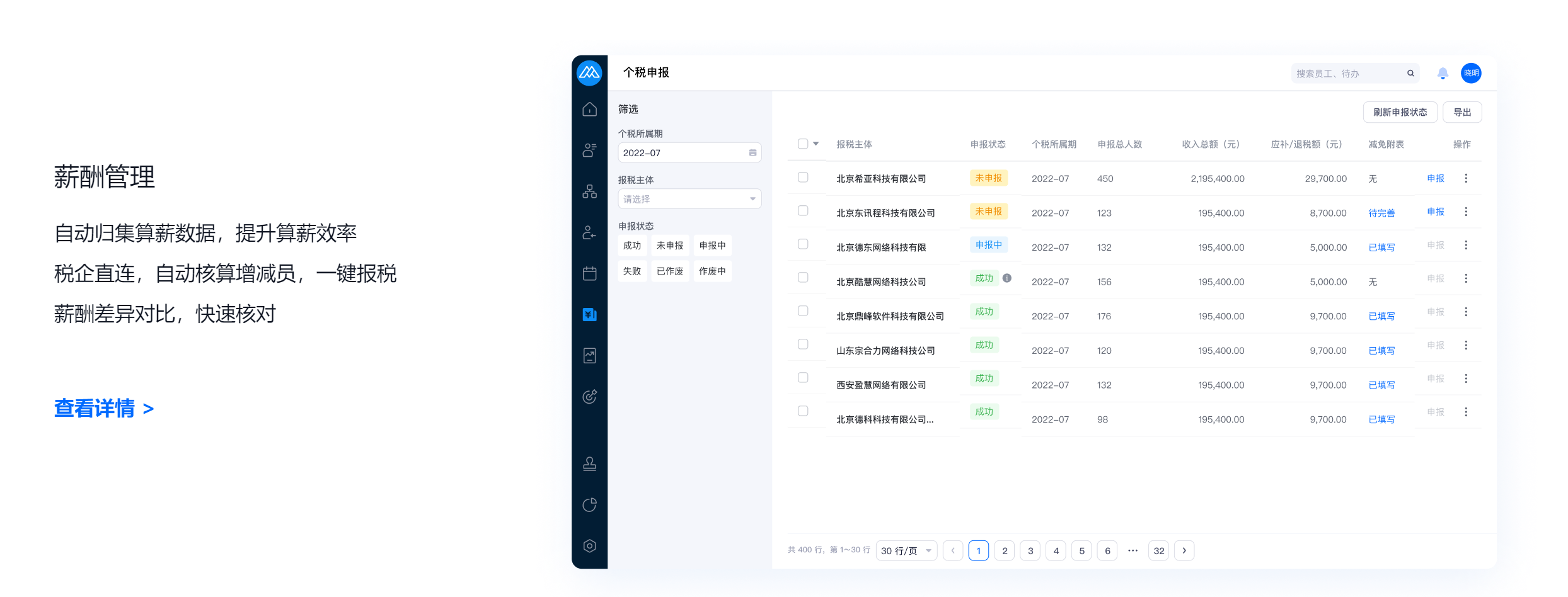Open the 查看详情 link
Viewport: 1568px width, 597px height.
[96, 408]
